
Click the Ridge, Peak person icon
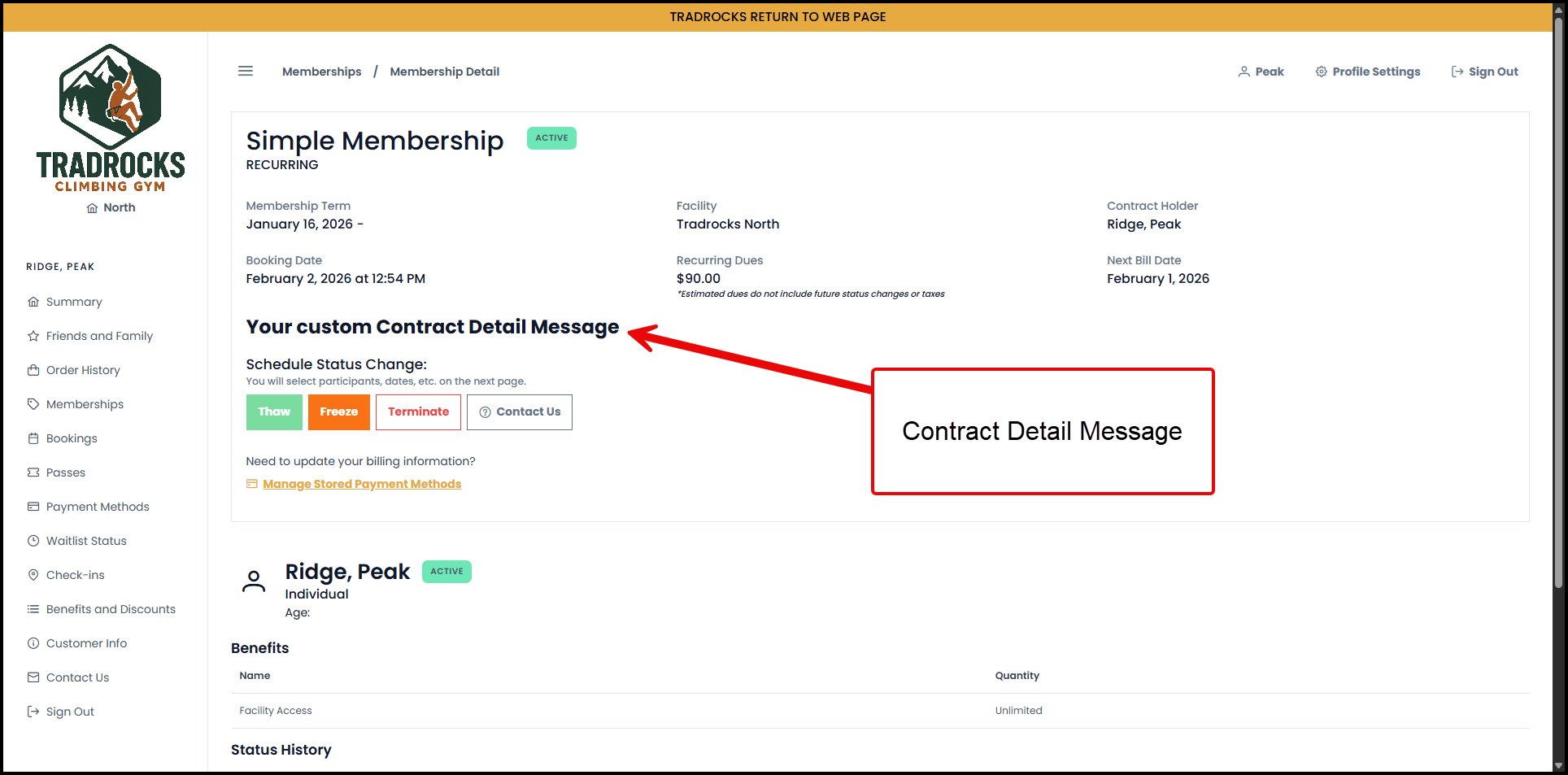(254, 581)
